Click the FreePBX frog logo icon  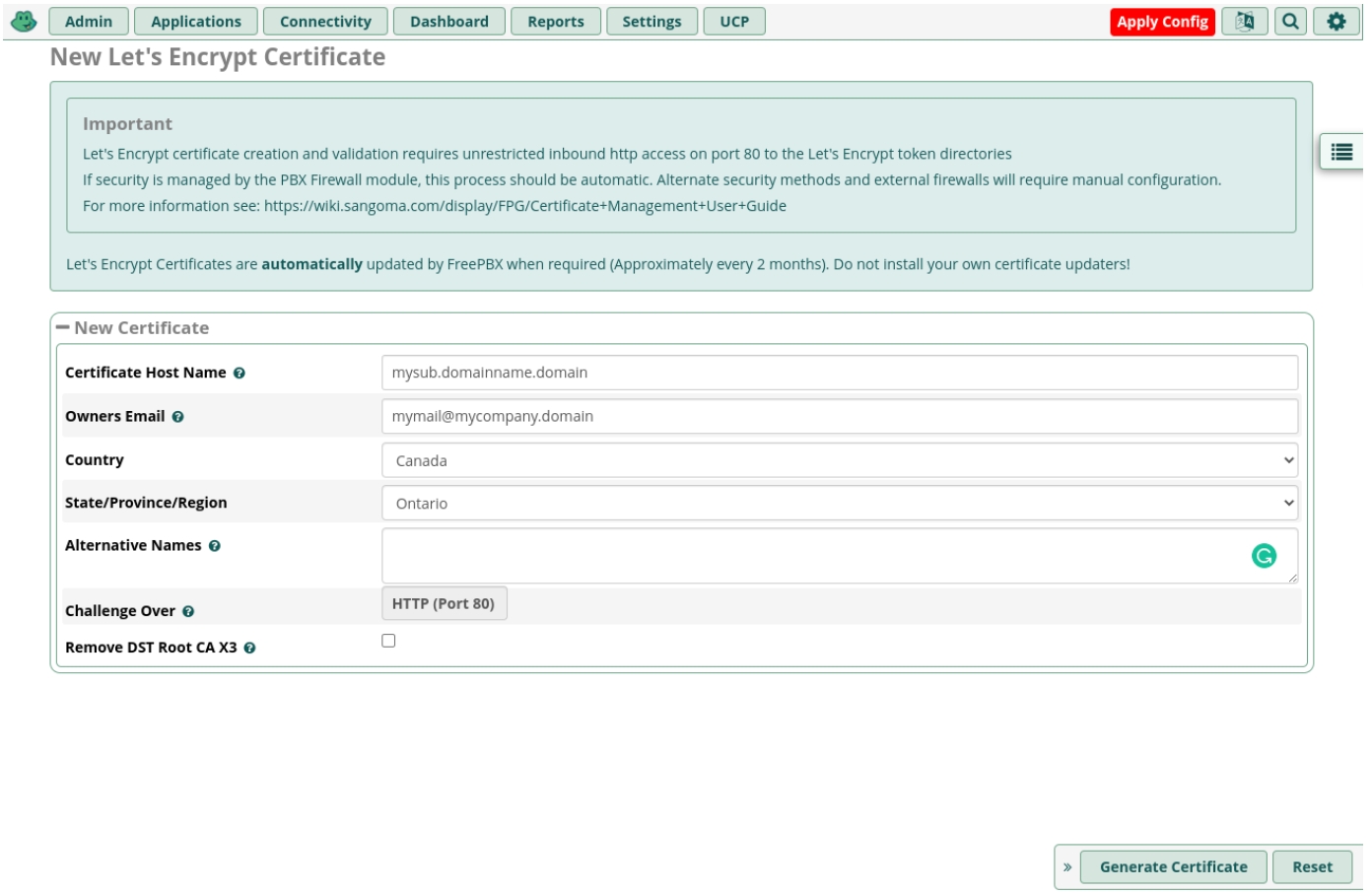tap(24, 21)
